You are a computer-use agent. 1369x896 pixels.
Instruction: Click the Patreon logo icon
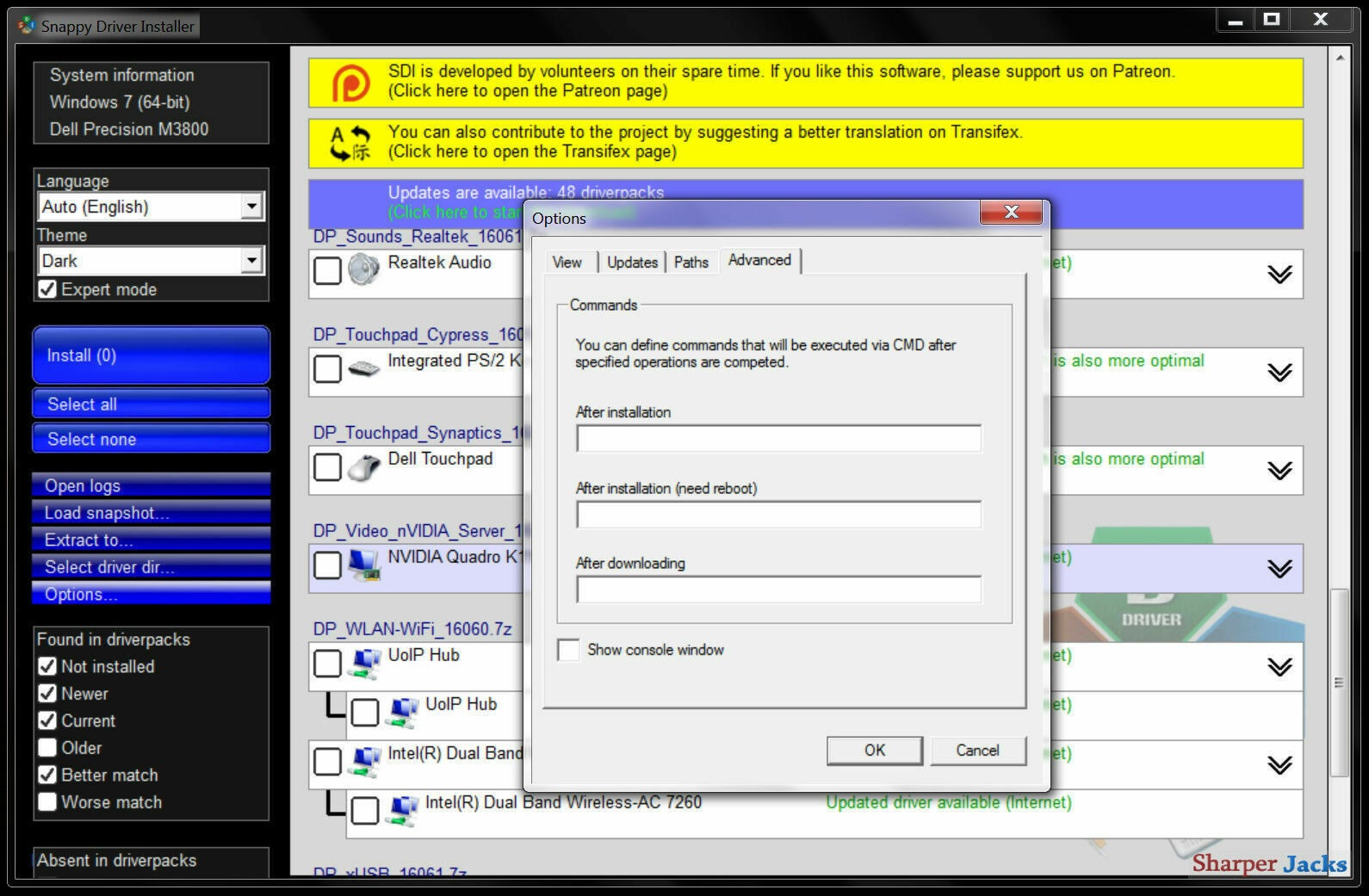[351, 83]
